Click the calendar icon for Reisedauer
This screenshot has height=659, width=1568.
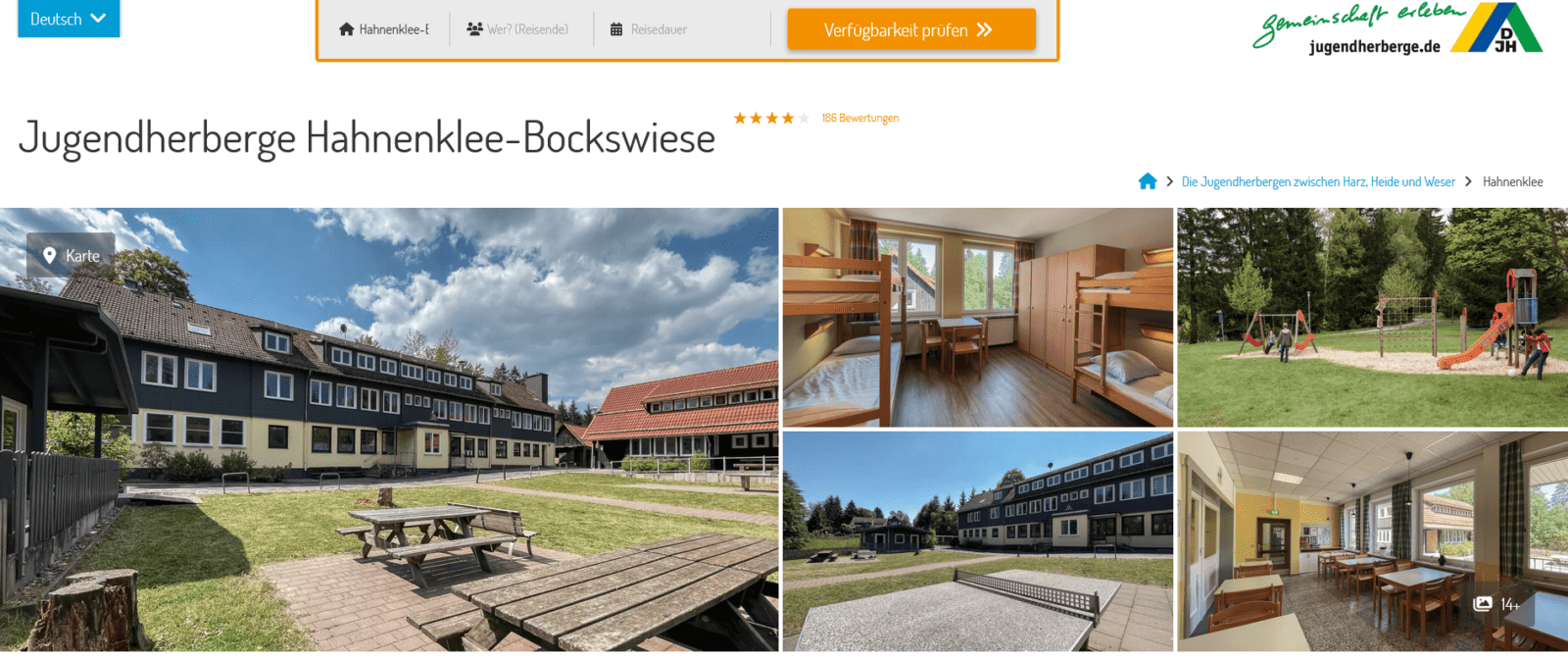click(x=616, y=29)
